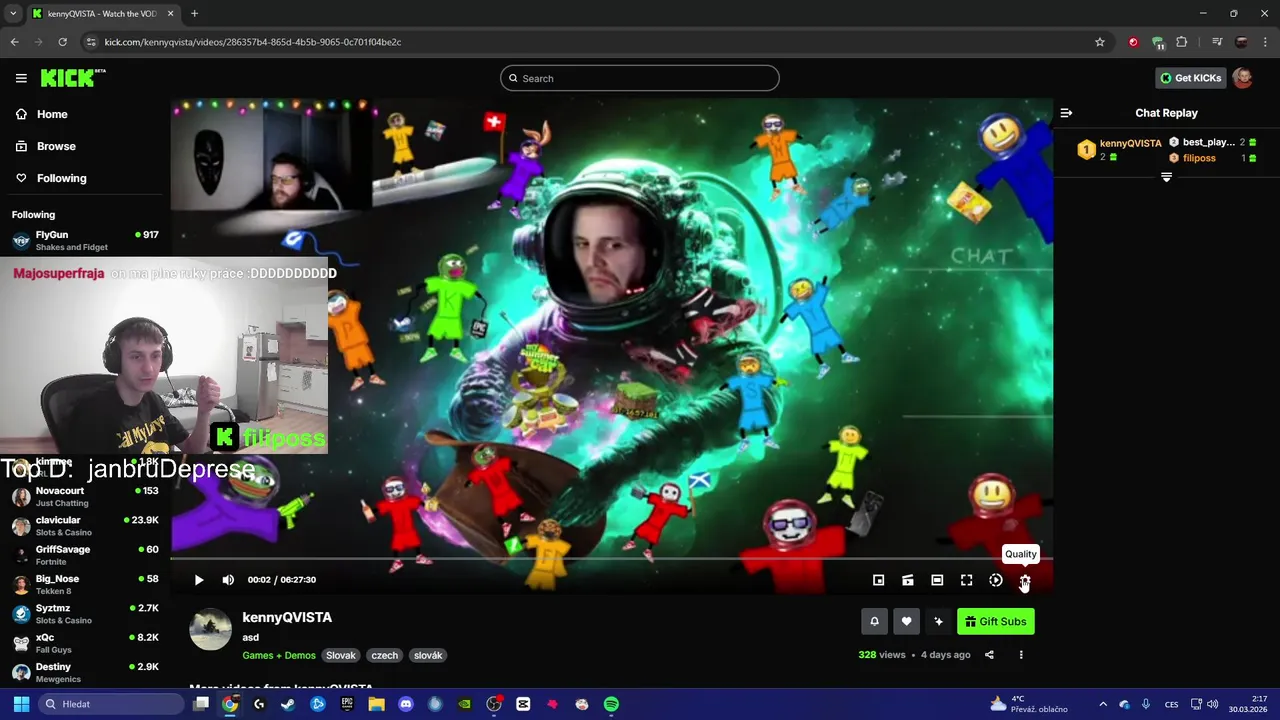This screenshot has width=1280, height=720.
Task: Open FlyGun's channel in Following list
Action: (x=85, y=241)
